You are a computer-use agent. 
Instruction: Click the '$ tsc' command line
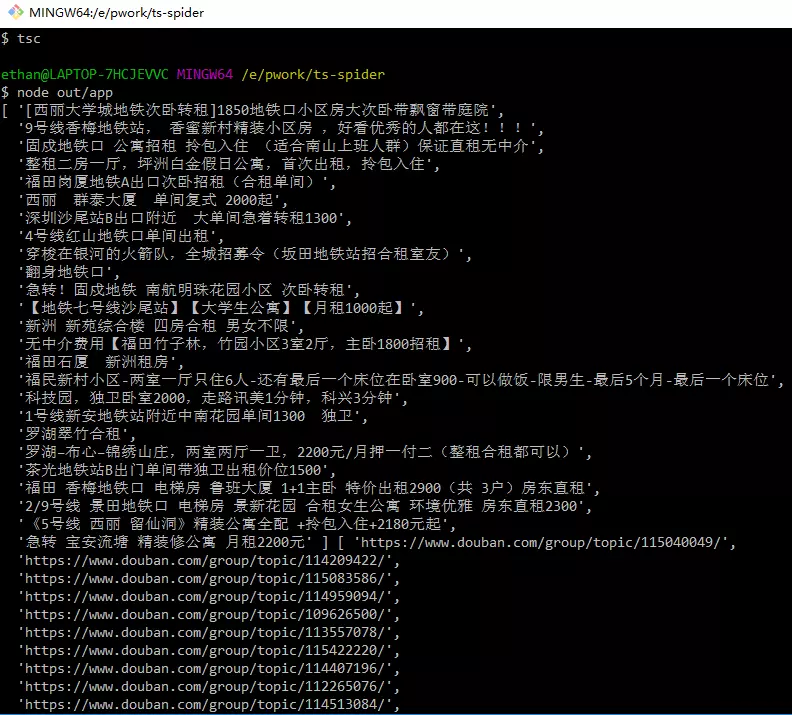21,39
